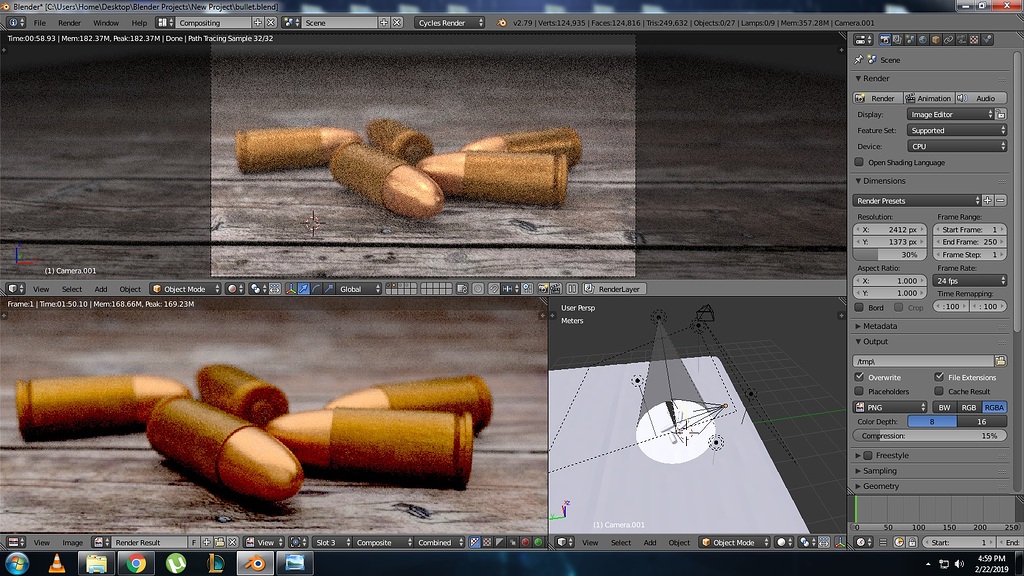Viewport: 1024px width, 576px height.
Task: Open the Scene properties tab icon
Action: [910, 40]
